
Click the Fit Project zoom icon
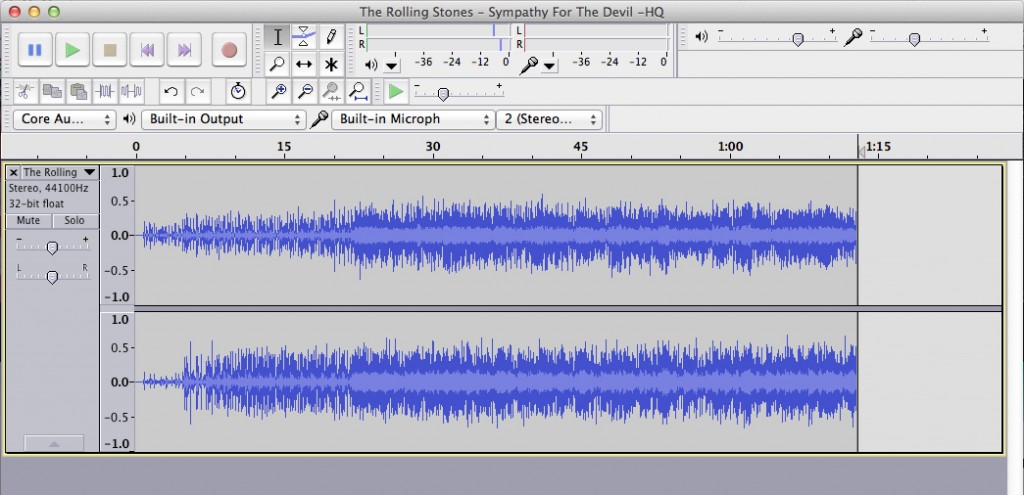coord(358,91)
